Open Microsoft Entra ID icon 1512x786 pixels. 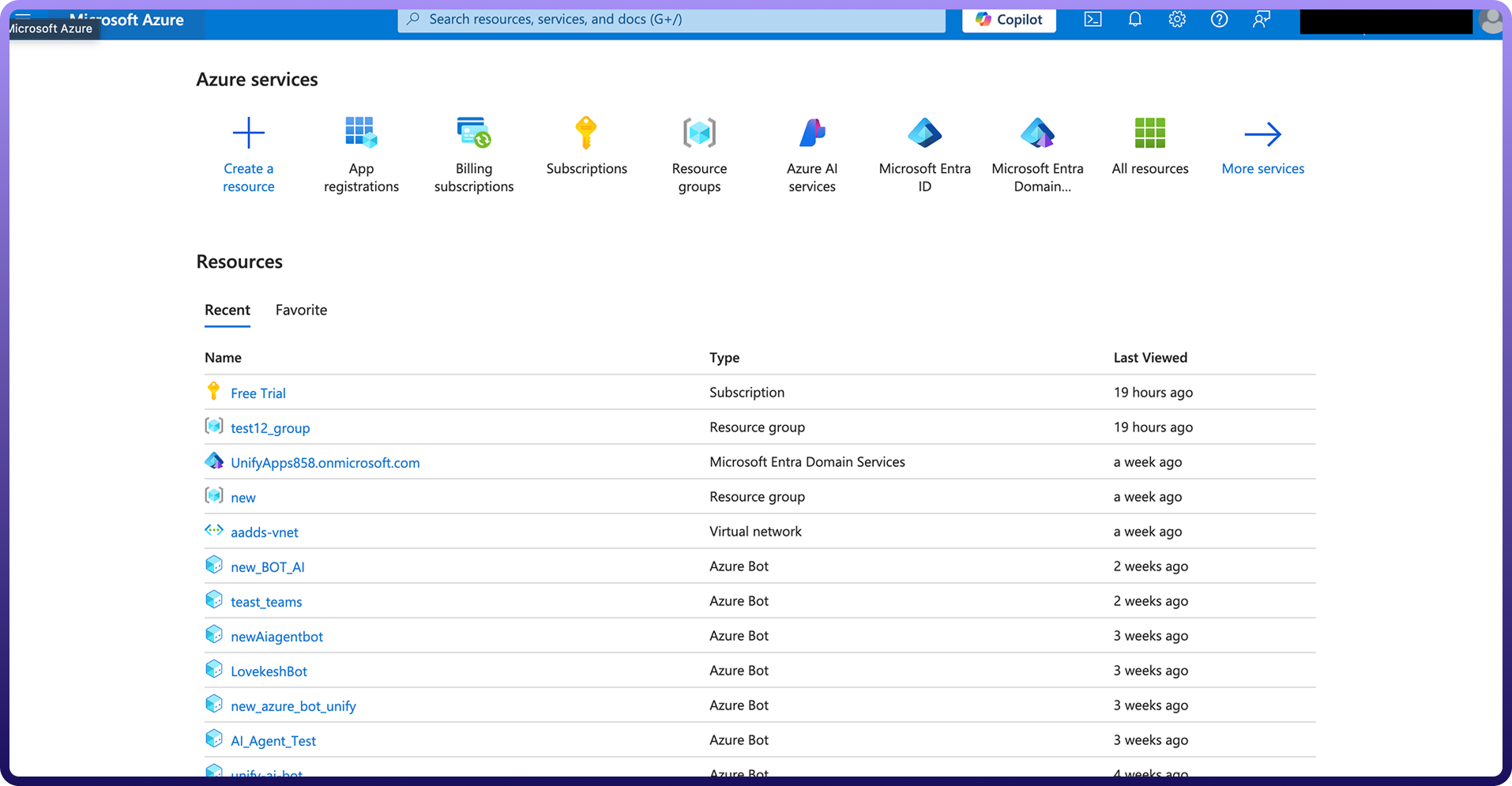(925, 133)
